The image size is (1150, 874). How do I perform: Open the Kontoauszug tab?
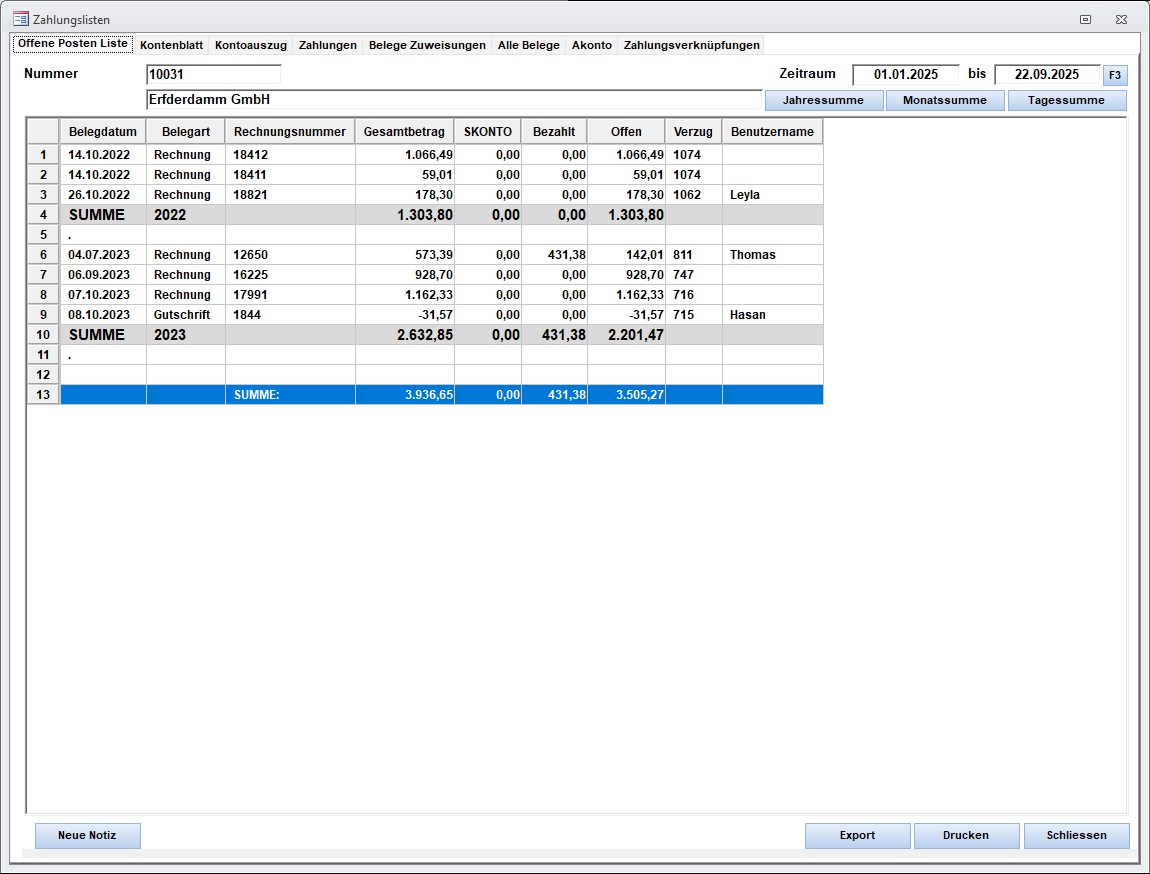pyautogui.click(x=251, y=45)
